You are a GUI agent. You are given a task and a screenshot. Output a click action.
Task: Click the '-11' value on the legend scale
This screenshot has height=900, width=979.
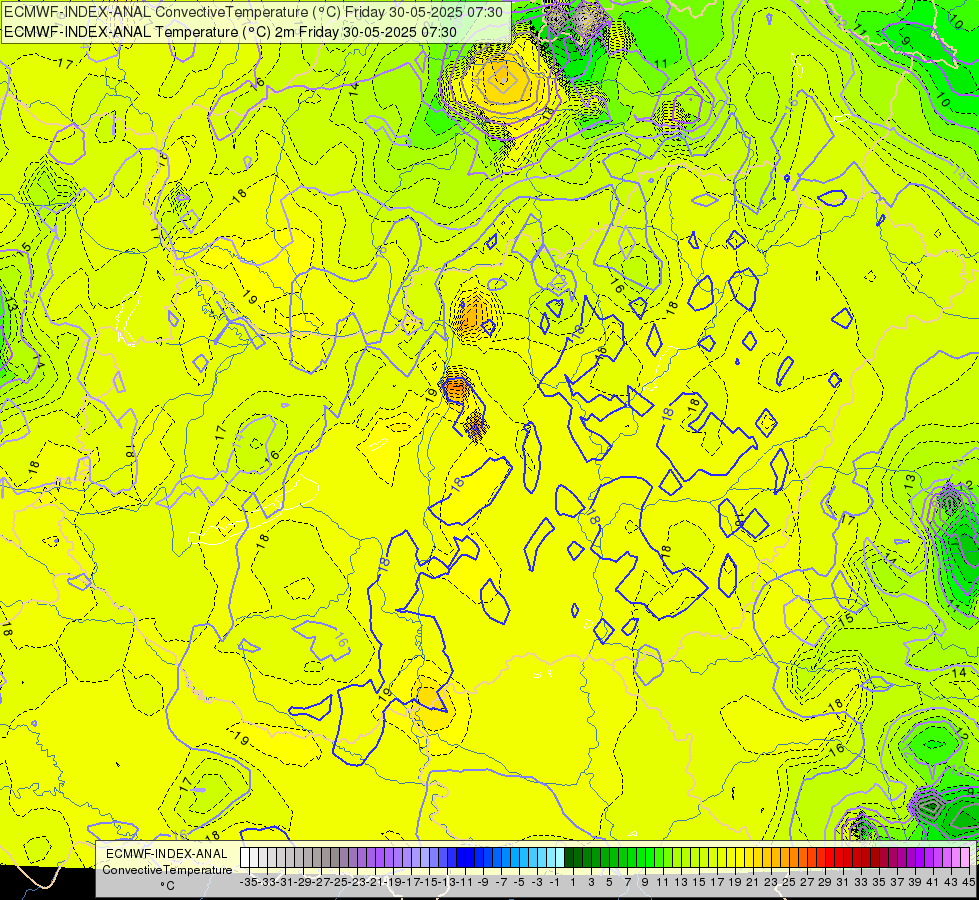(465, 882)
